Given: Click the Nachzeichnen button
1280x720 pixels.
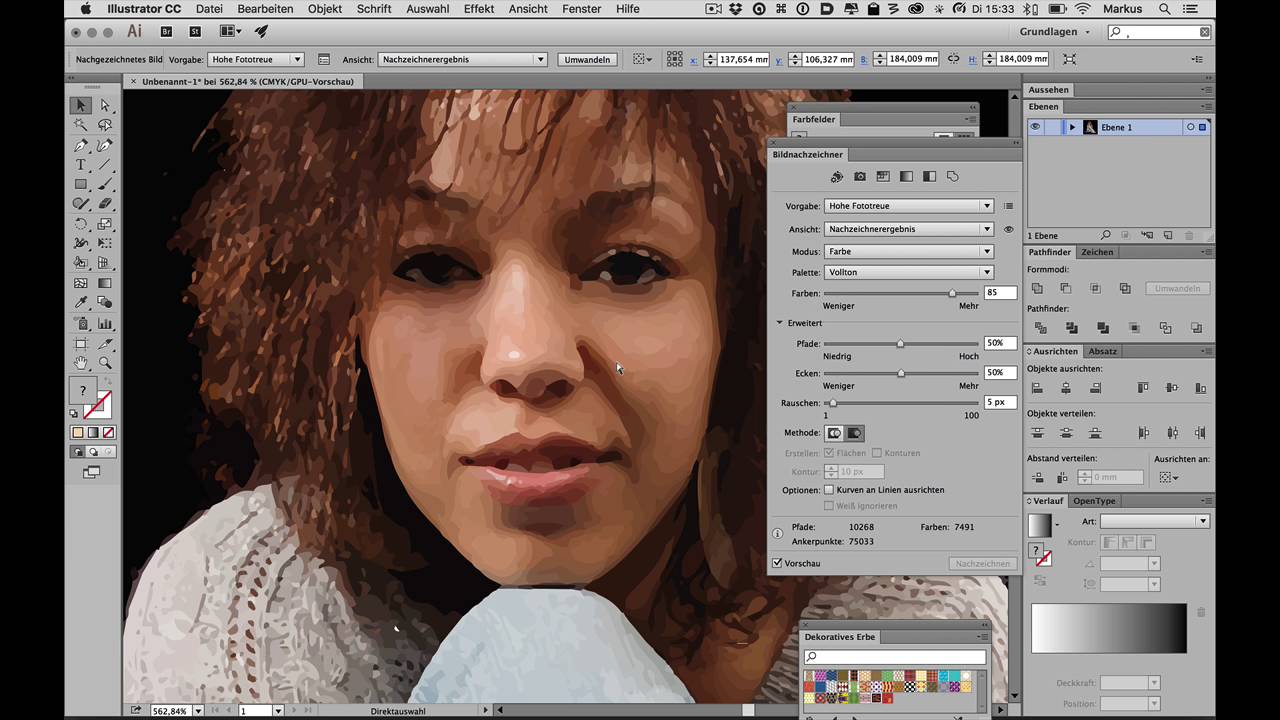Looking at the screenshot, I should pyautogui.click(x=983, y=563).
